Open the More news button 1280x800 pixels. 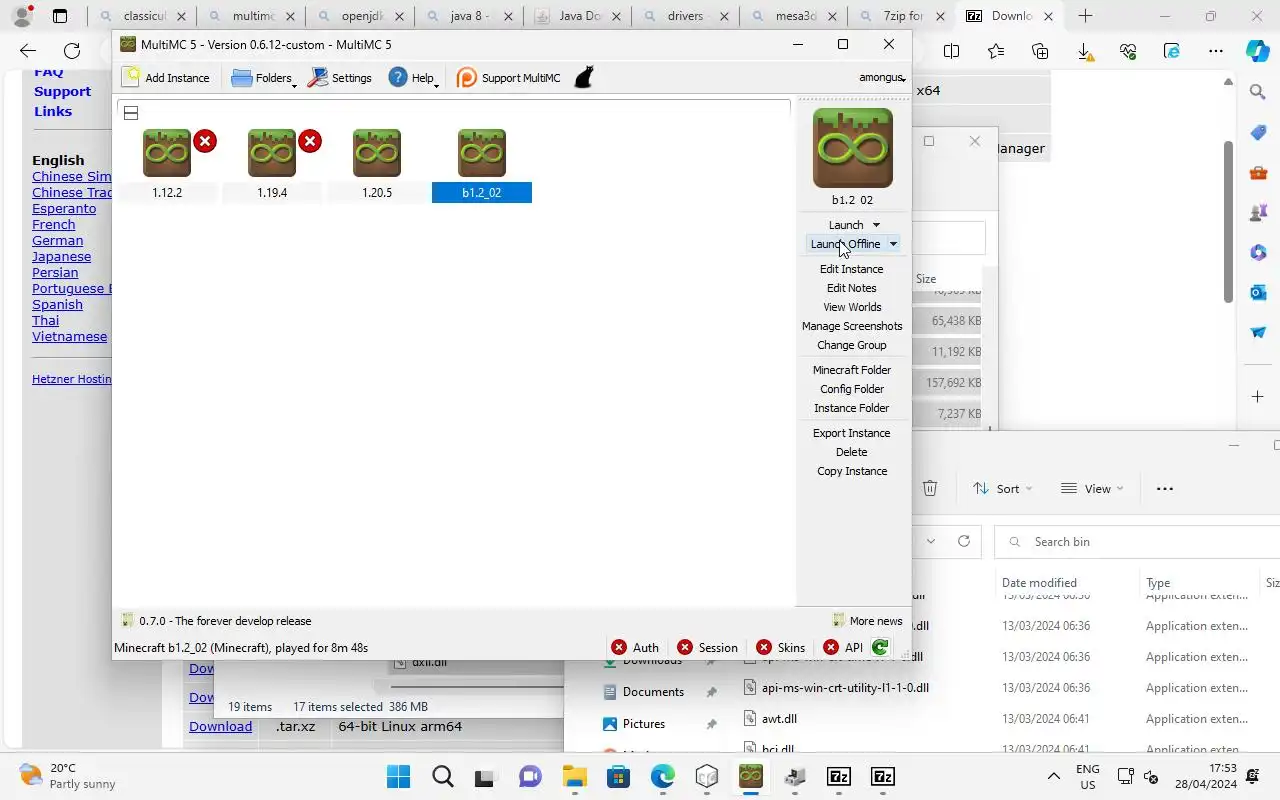[868, 621]
